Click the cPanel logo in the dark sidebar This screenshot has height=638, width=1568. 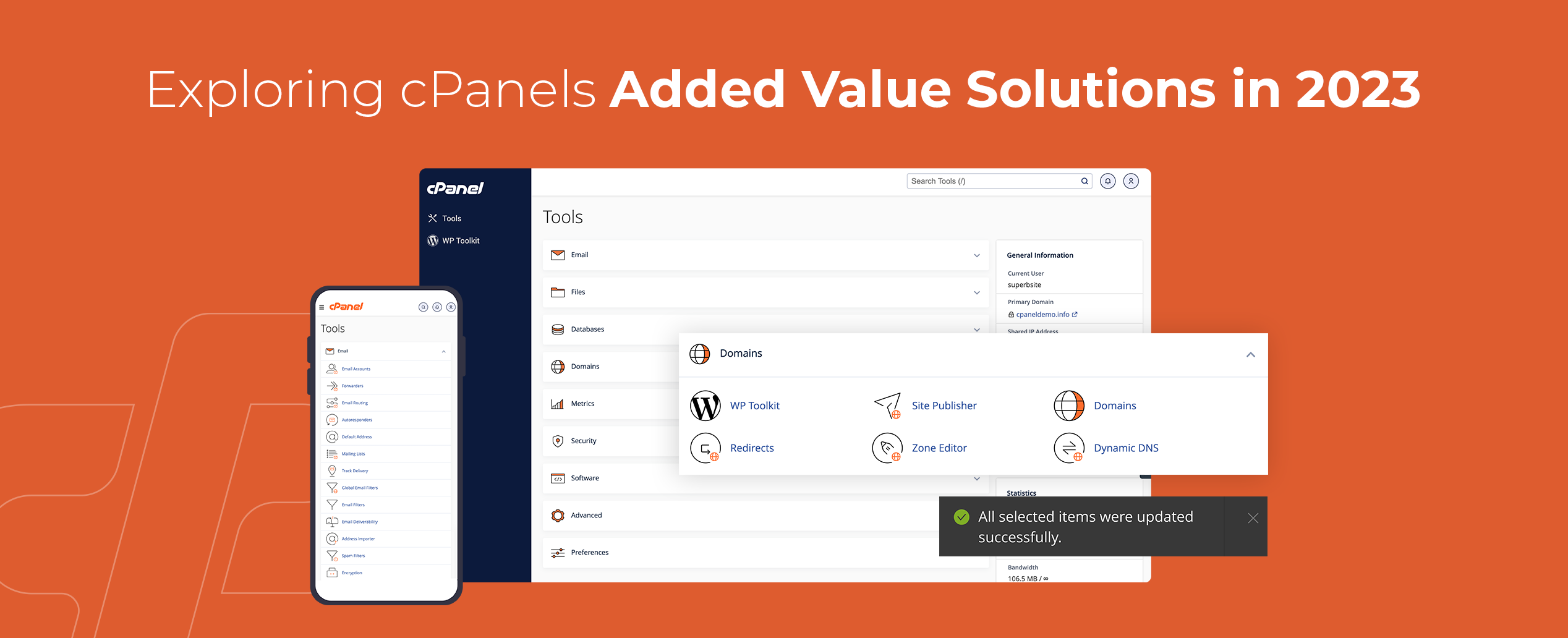tap(455, 188)
